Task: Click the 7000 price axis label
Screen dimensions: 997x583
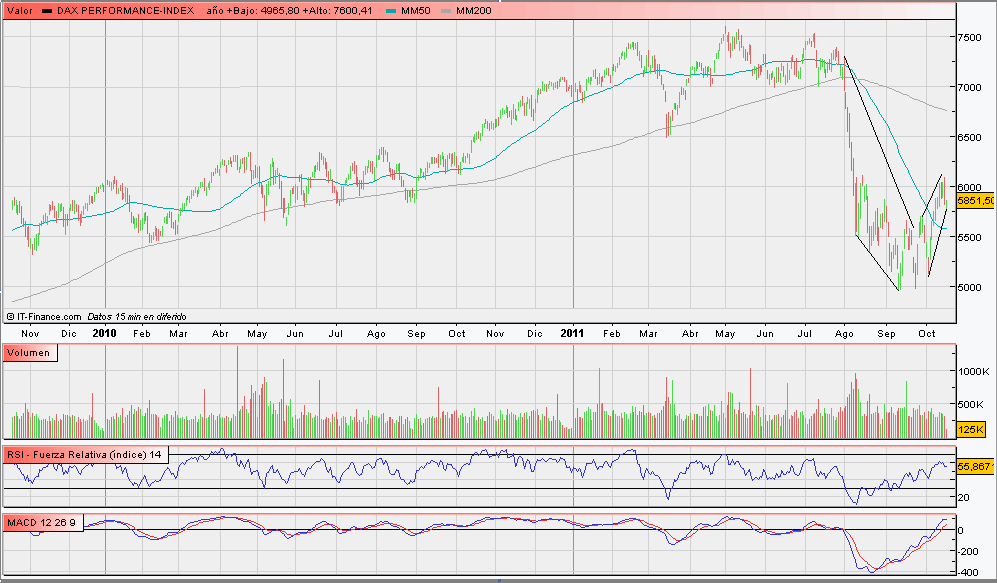Action: pyautogui.click(x=970, y=87)
